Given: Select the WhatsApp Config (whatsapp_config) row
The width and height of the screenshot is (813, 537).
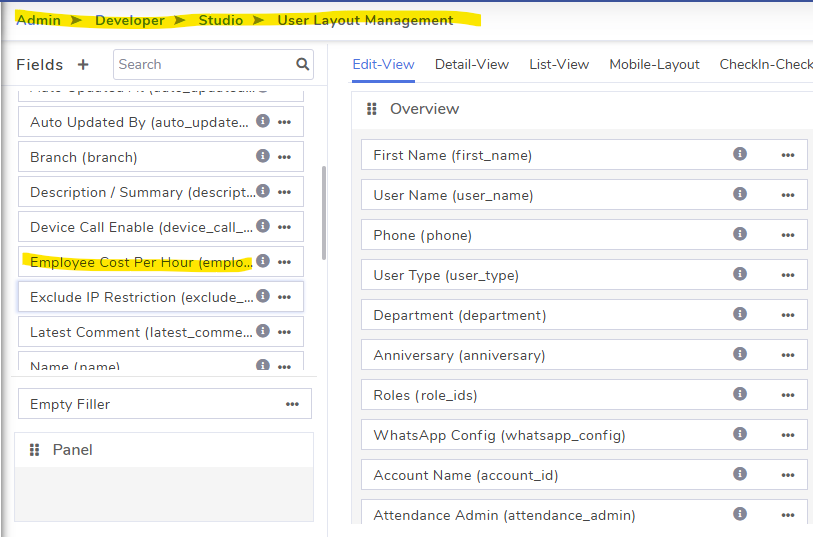Looking at the screenshot, I should [584, 435].
